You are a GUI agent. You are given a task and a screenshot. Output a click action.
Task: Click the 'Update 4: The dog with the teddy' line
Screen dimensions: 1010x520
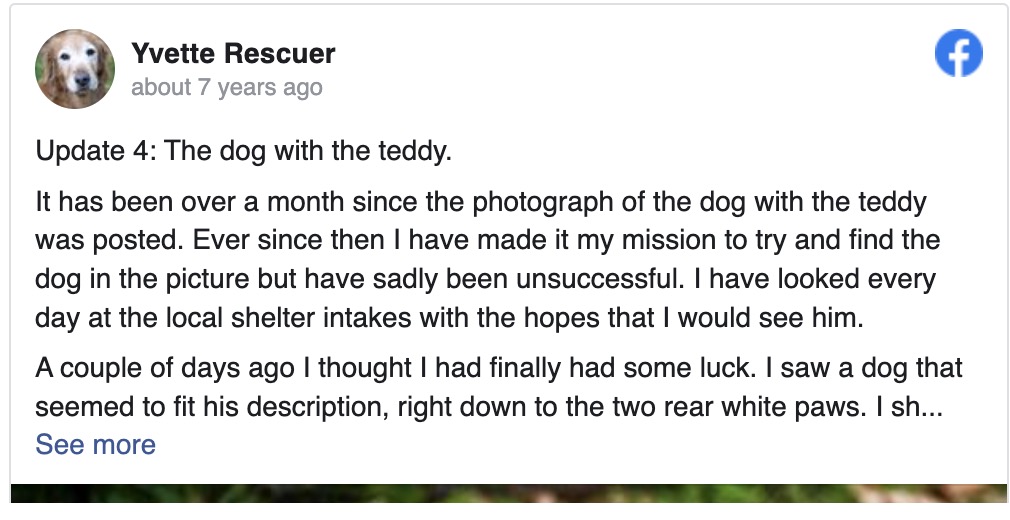[x=244, y=151]
